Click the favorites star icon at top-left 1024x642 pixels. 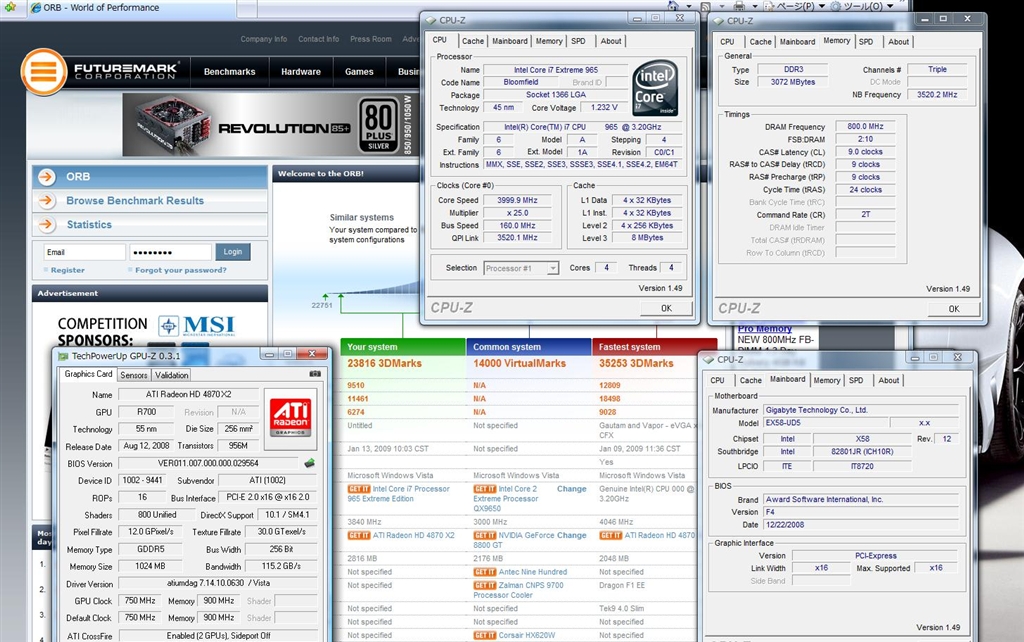click(10, 7)
